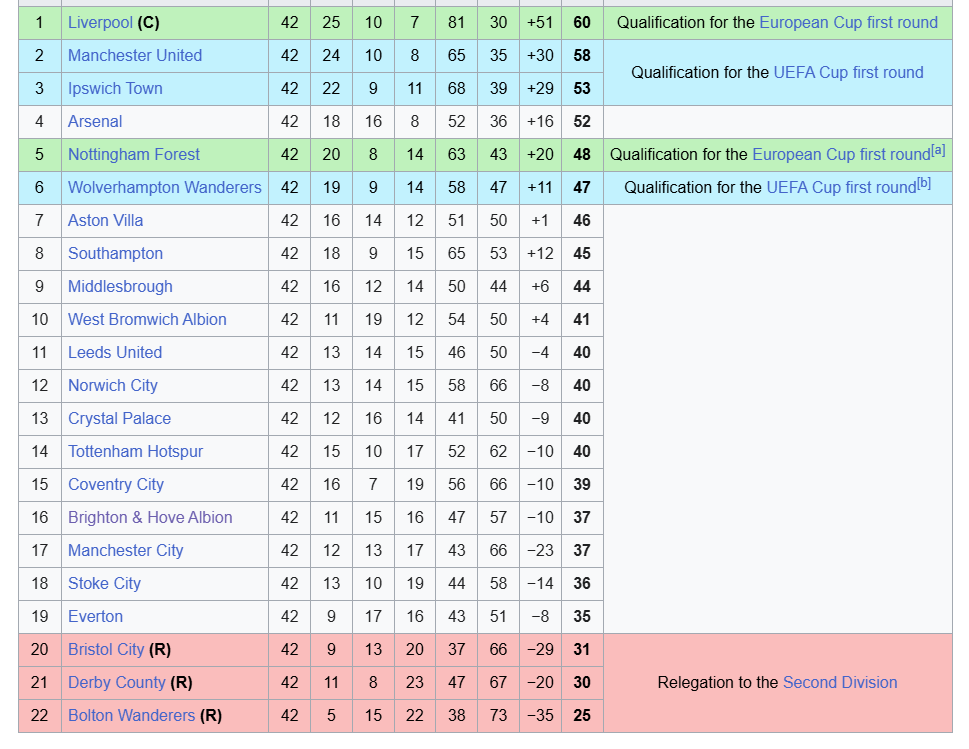Click the Derby County link
The width and height of the screenshot is (969, 749).
[x=117, y=682]
